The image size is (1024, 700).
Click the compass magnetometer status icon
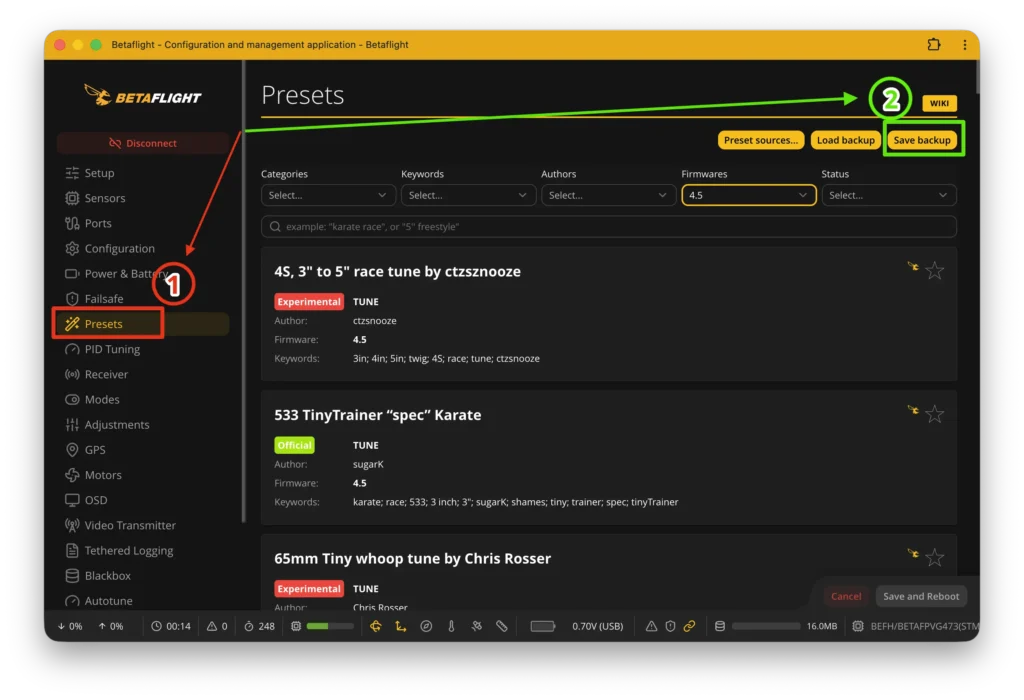click(x=426, y=626)
